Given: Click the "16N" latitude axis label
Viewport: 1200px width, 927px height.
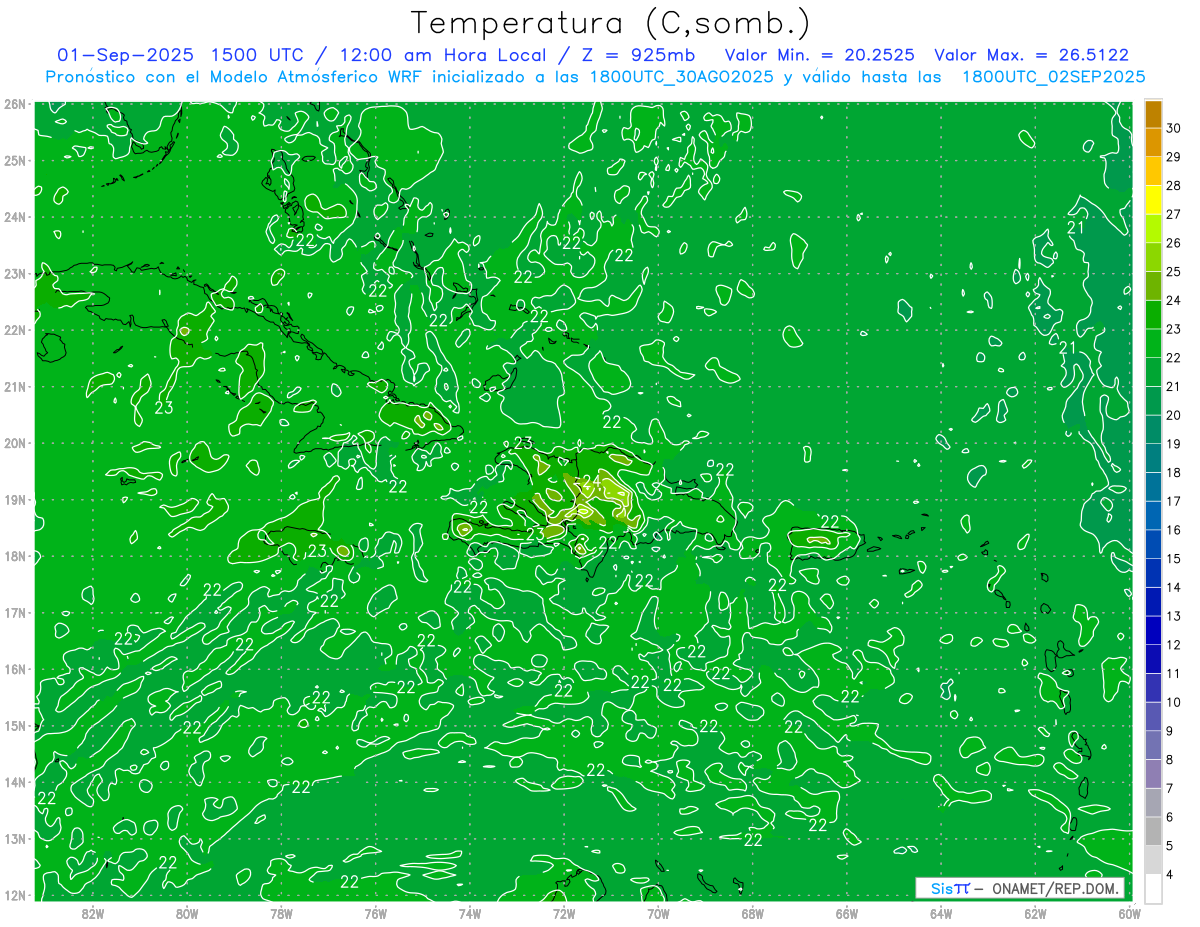Looking at the screenshot, I should point(14,669).
